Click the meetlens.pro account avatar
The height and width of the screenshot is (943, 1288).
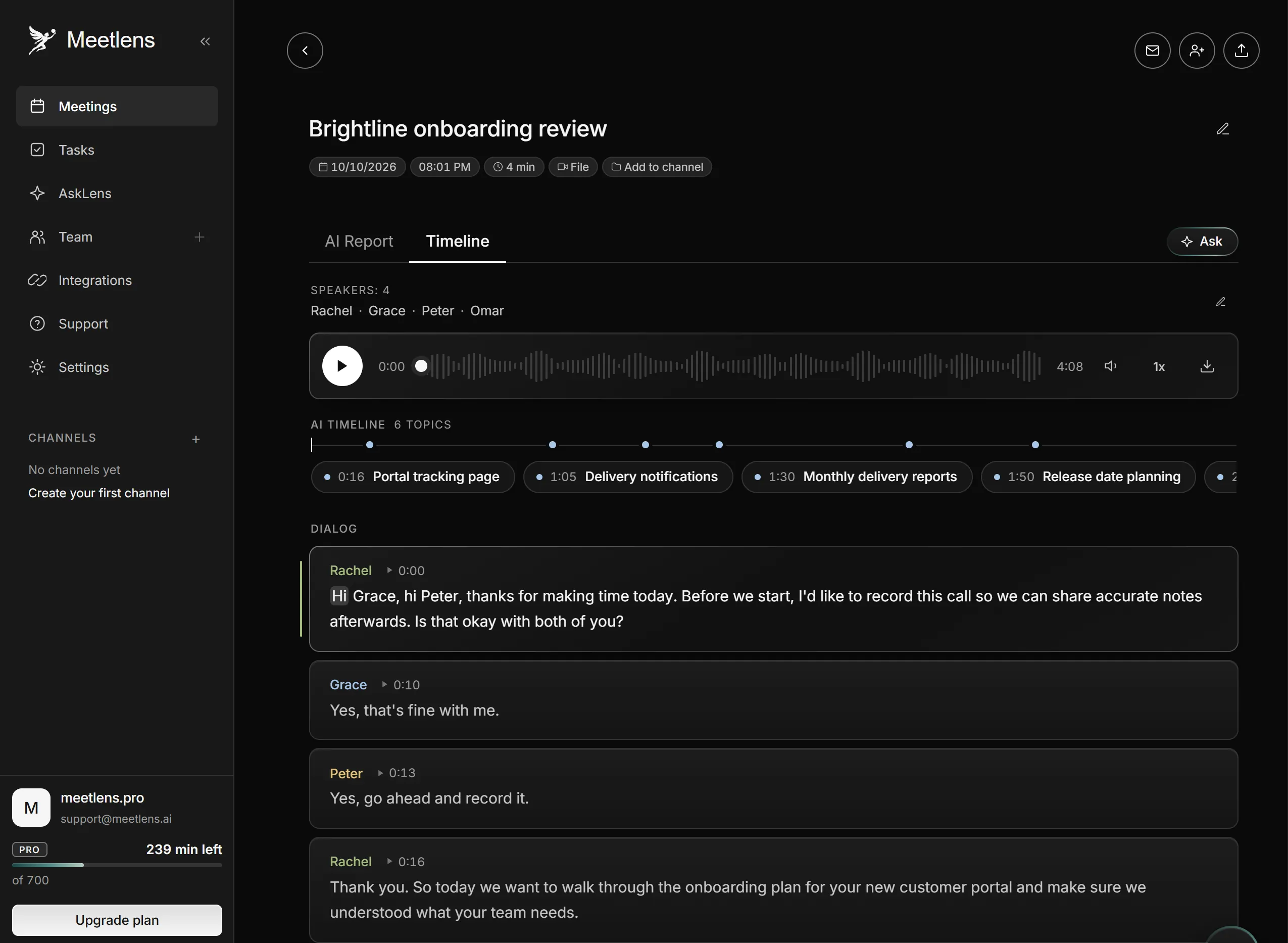[31, 807]
